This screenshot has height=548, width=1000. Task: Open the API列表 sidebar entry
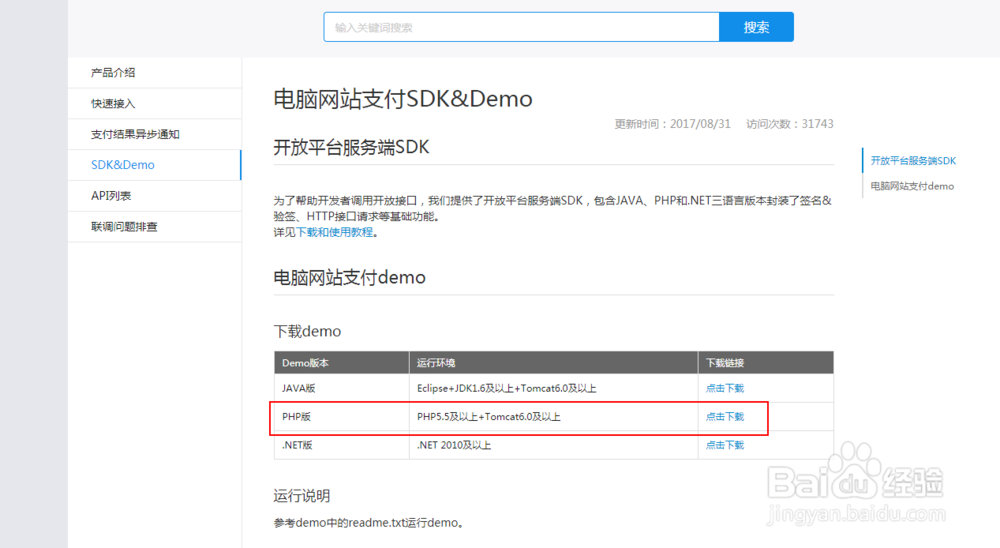click(111, 196)
